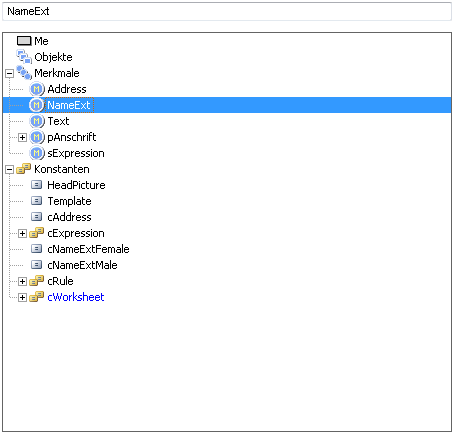This screenshot has width=454, height=434.
Task: Expand the pAnschrift node
Action: pyautogui.click(x=22, y=137)
